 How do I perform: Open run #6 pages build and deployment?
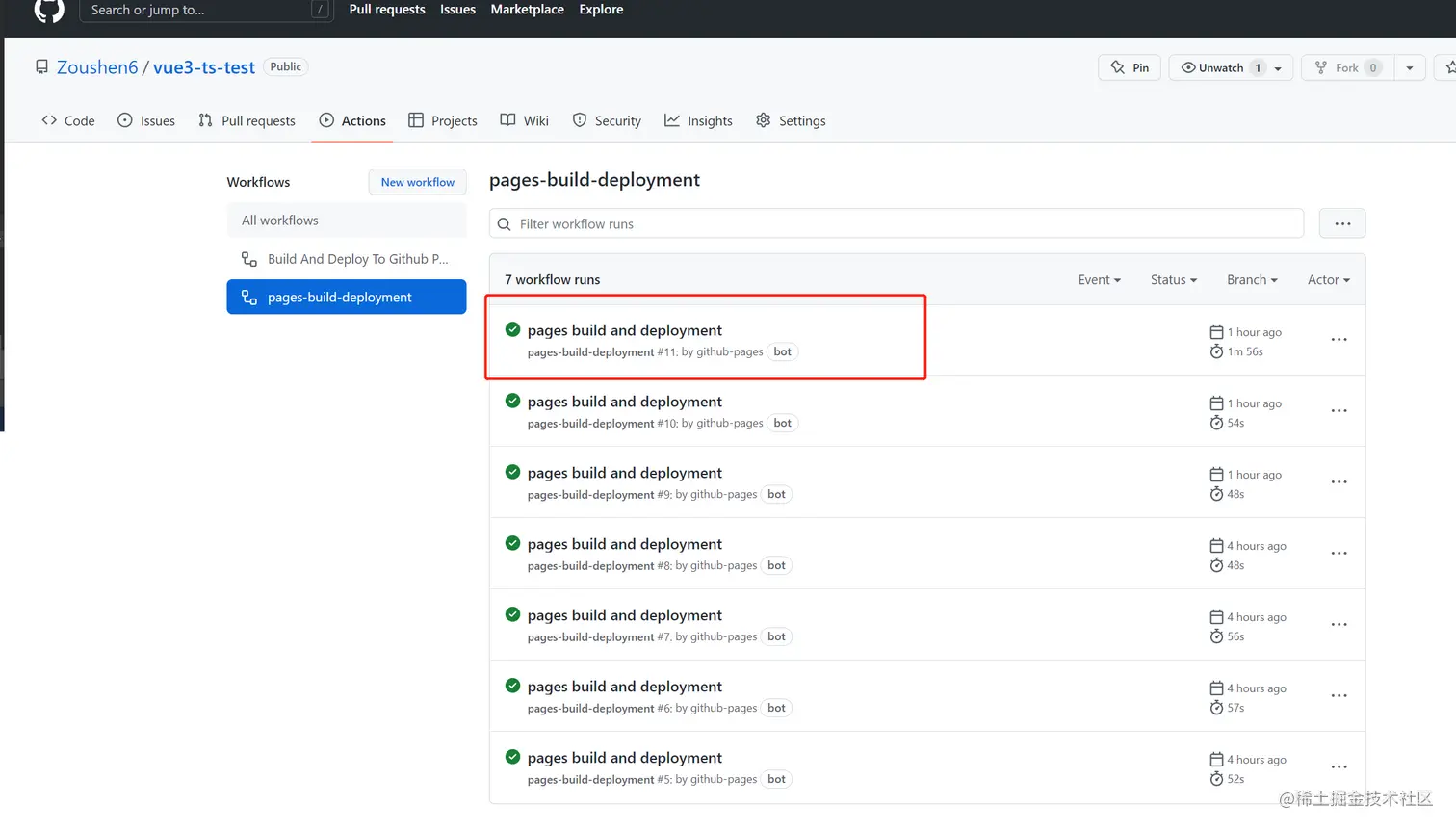[625, 687]
